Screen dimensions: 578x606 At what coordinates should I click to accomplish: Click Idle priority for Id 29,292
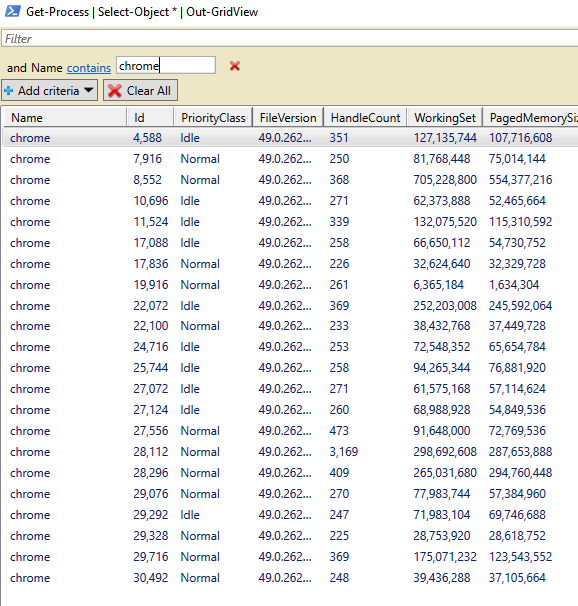[190, 515]
